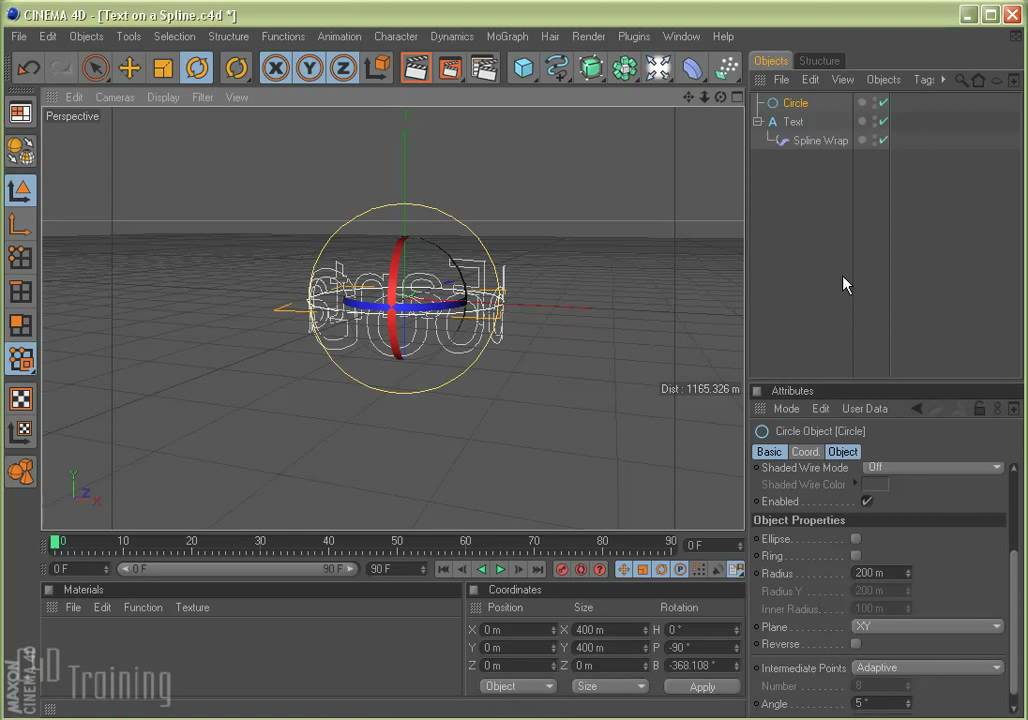Open the deformer objects icon

[x=692, y=68]
